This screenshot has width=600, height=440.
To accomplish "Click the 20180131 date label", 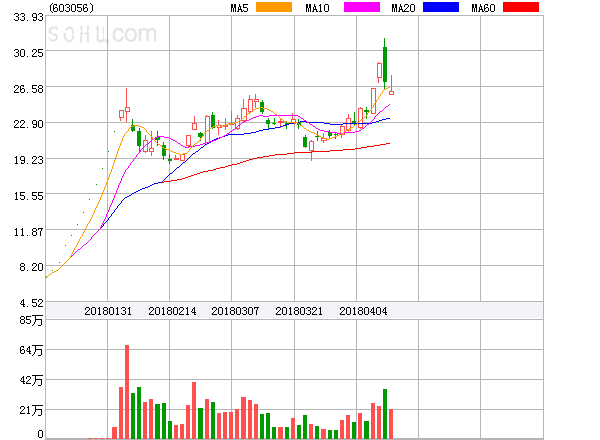I will pyautogui.click(x=108, y=311).
